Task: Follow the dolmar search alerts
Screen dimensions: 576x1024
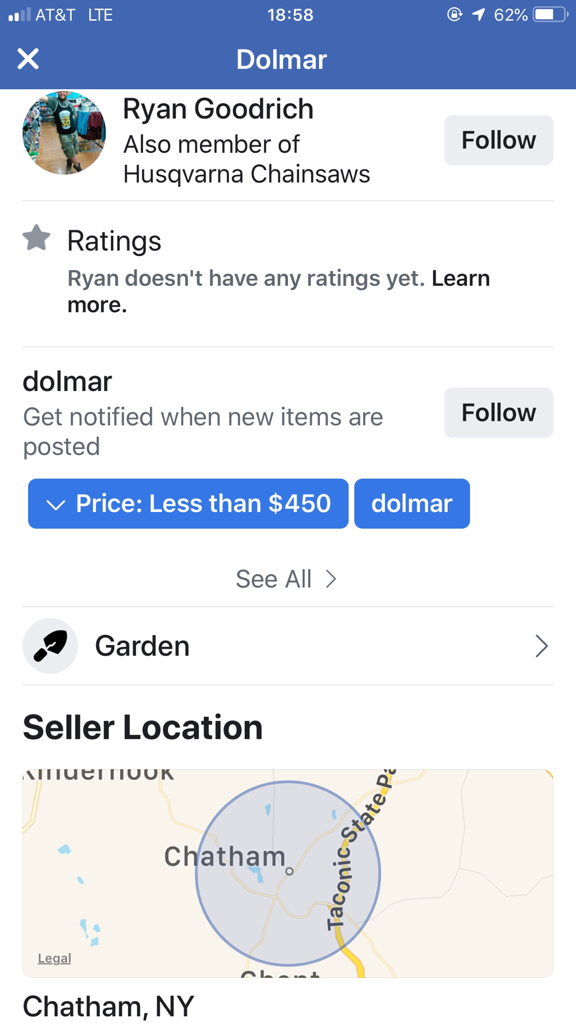Action: pos(498,413)
